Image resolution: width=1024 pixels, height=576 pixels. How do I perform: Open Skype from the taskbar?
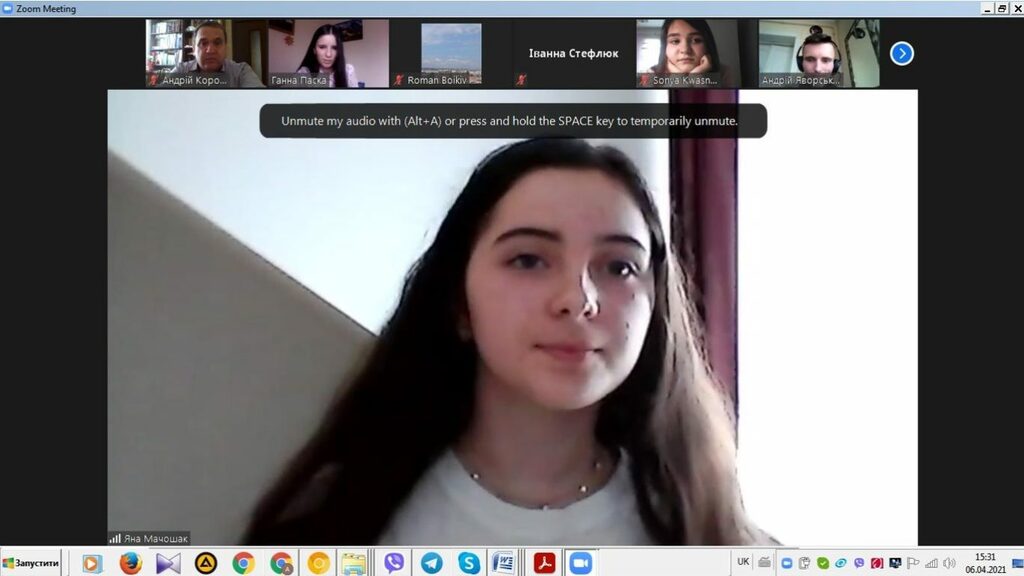point(468,563)
